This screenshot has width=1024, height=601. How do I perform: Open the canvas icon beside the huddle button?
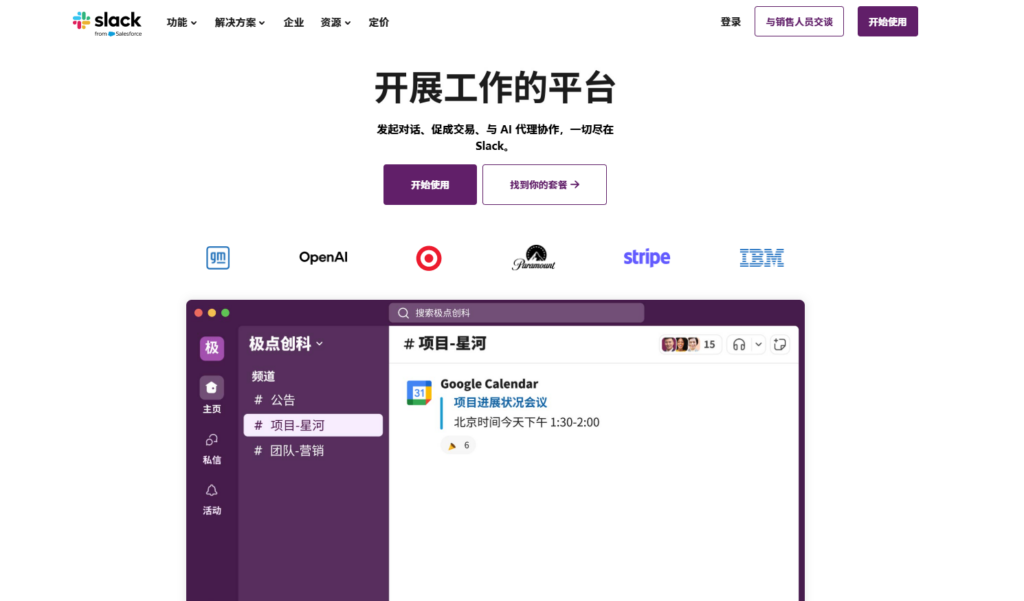(780, 344)
